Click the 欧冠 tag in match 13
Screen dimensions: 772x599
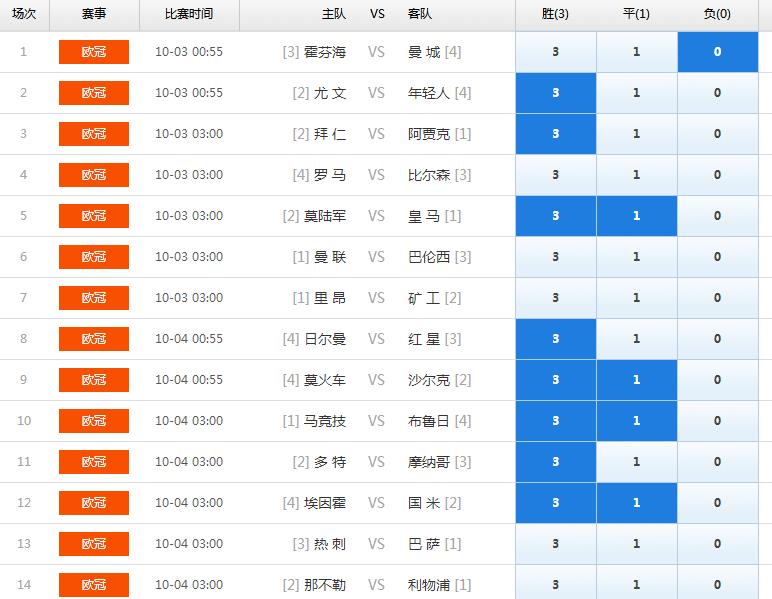(94, 544)
